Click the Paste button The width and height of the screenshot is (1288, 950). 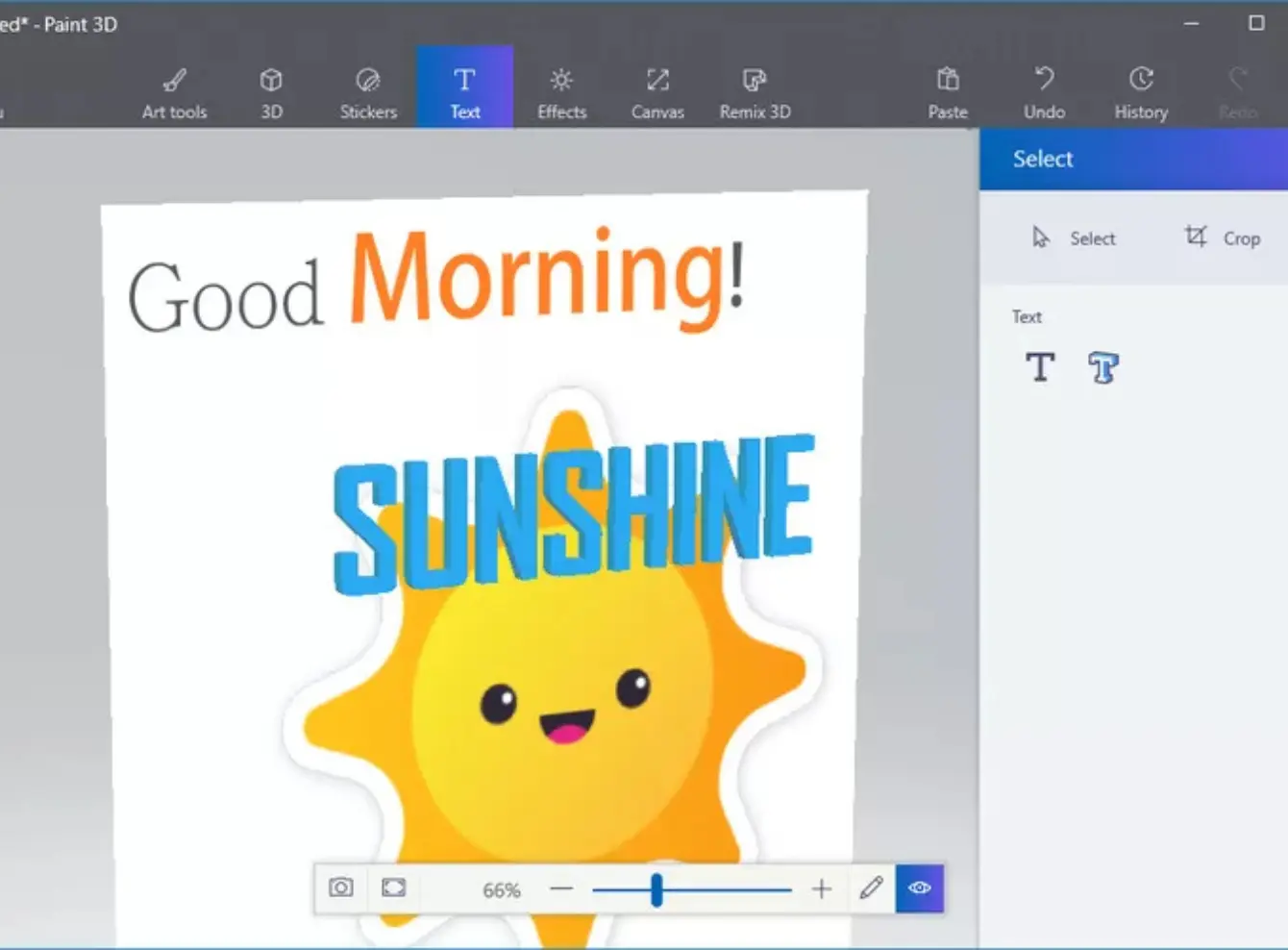[x=947, y=92]
